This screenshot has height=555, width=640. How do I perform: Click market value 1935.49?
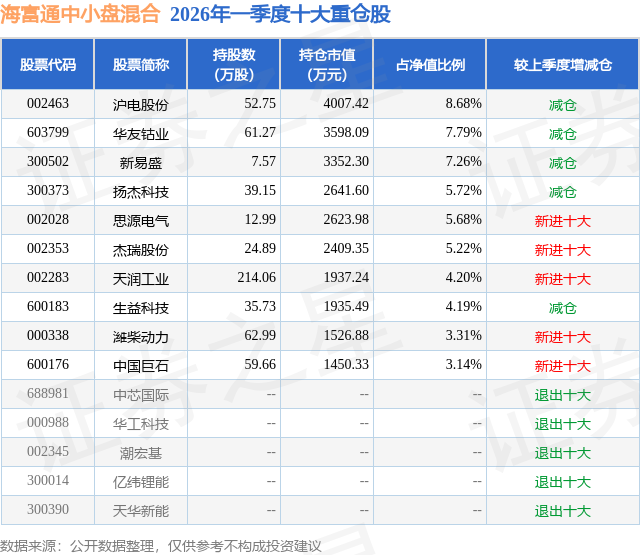coord(346,306)
